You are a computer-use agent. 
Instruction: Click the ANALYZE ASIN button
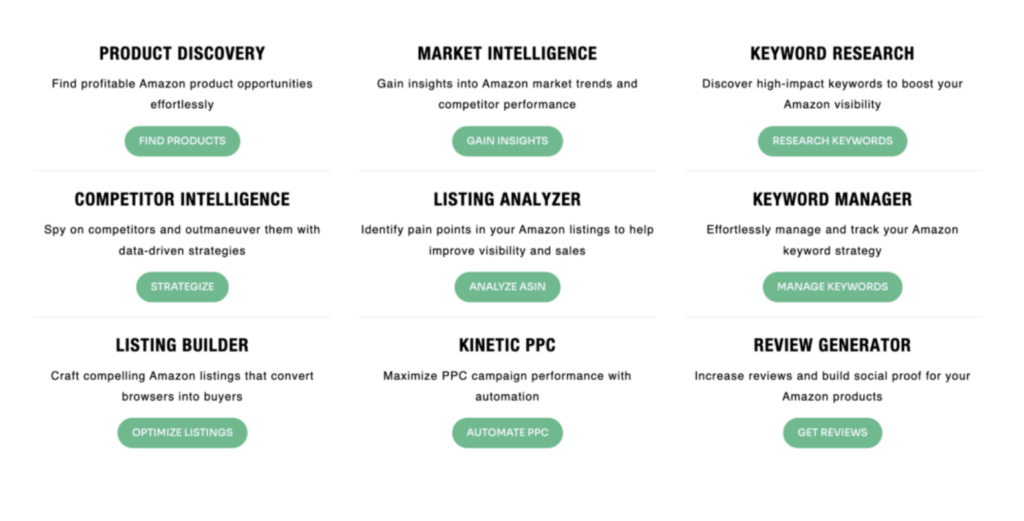507,287
